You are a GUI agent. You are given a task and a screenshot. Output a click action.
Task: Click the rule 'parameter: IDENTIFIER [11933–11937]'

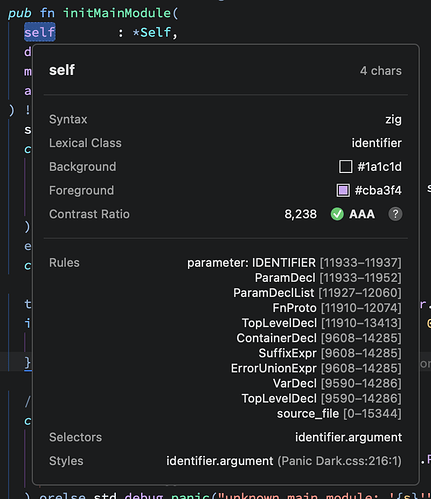[x=294, y=263]
